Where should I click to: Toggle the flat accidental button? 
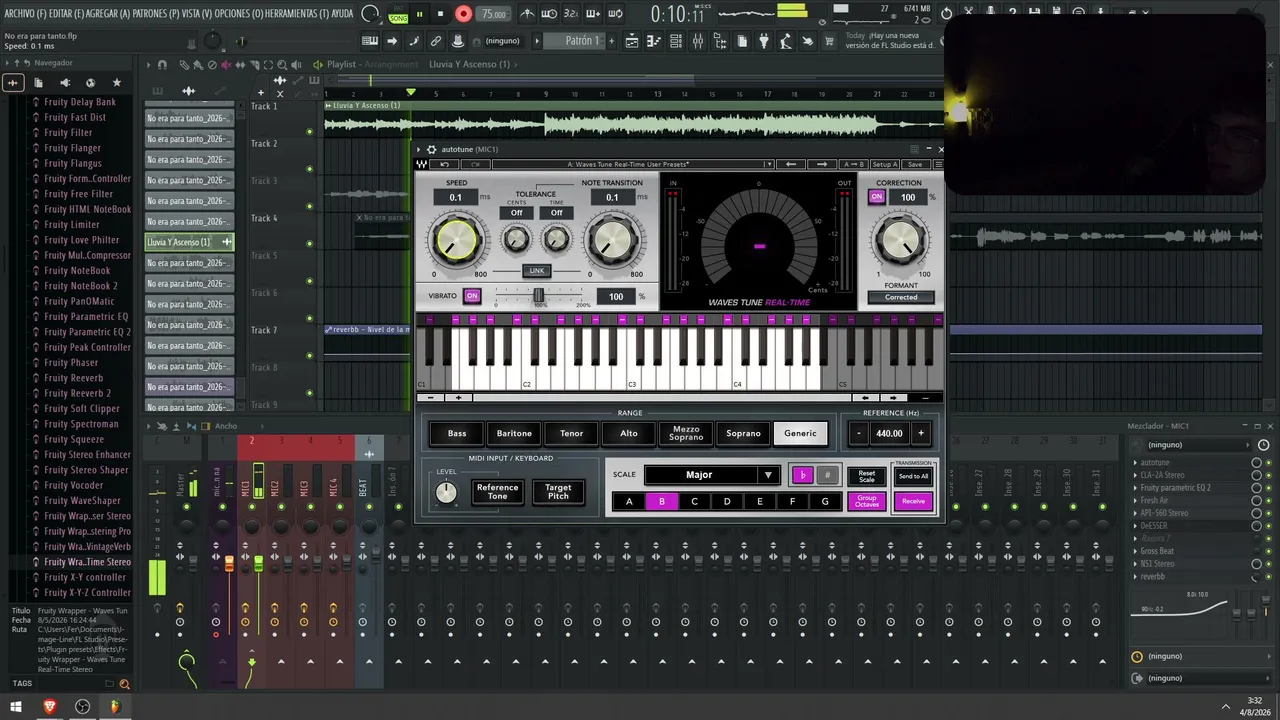pyautogui.click(x=802, y=475)
